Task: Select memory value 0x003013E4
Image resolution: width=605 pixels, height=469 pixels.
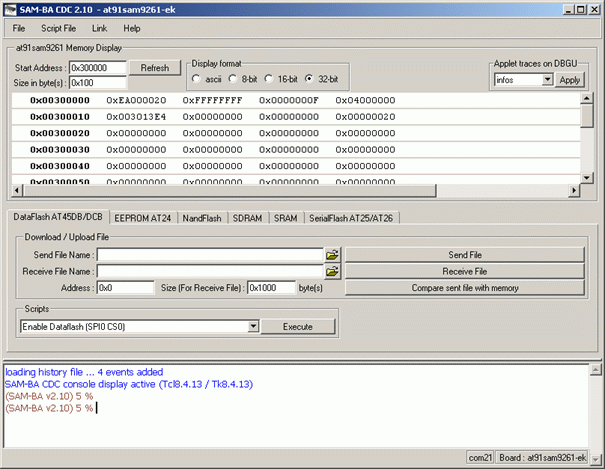Action: tap(136, 117)
